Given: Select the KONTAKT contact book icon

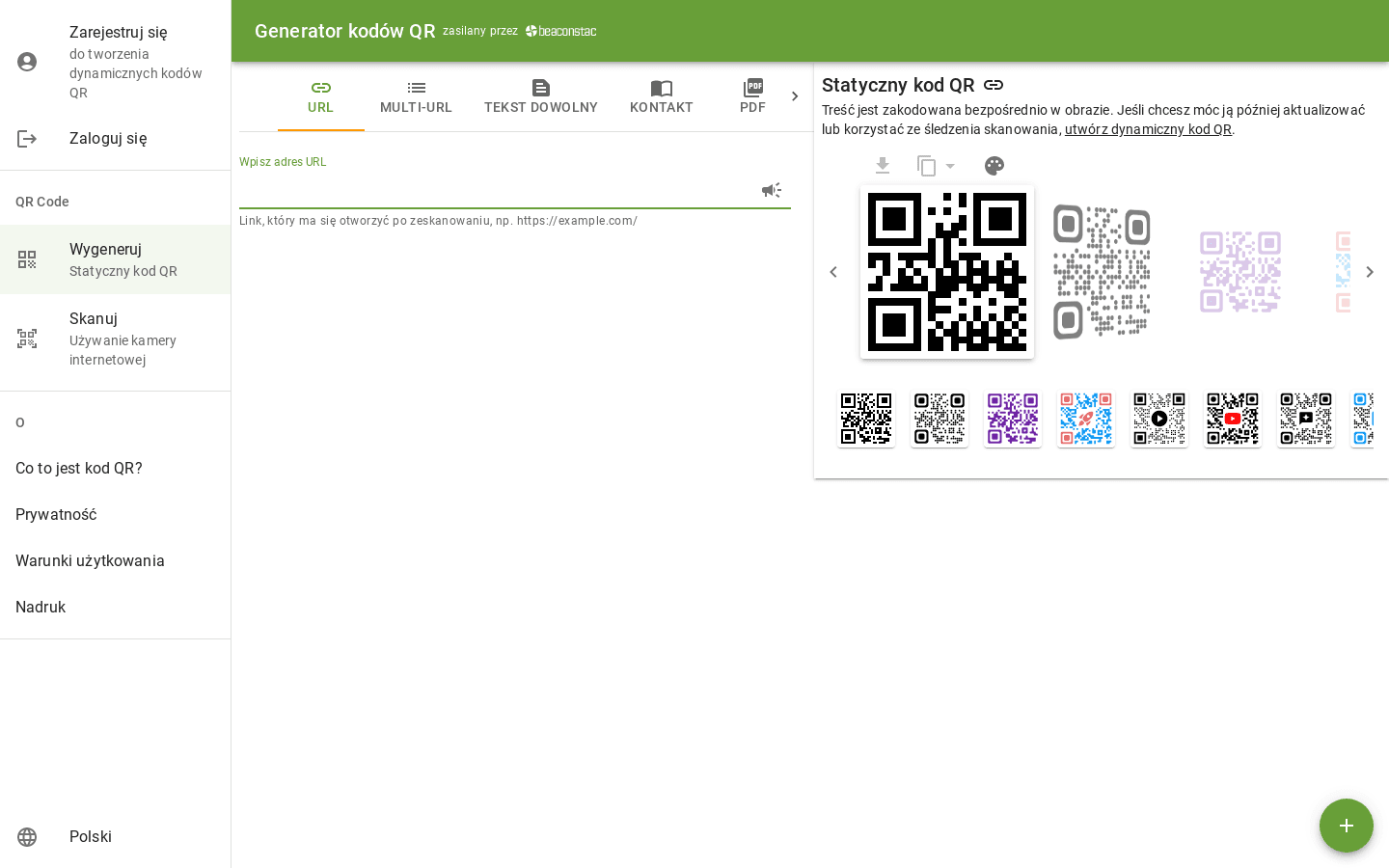Looking at the screenshot, I should 661,88.
